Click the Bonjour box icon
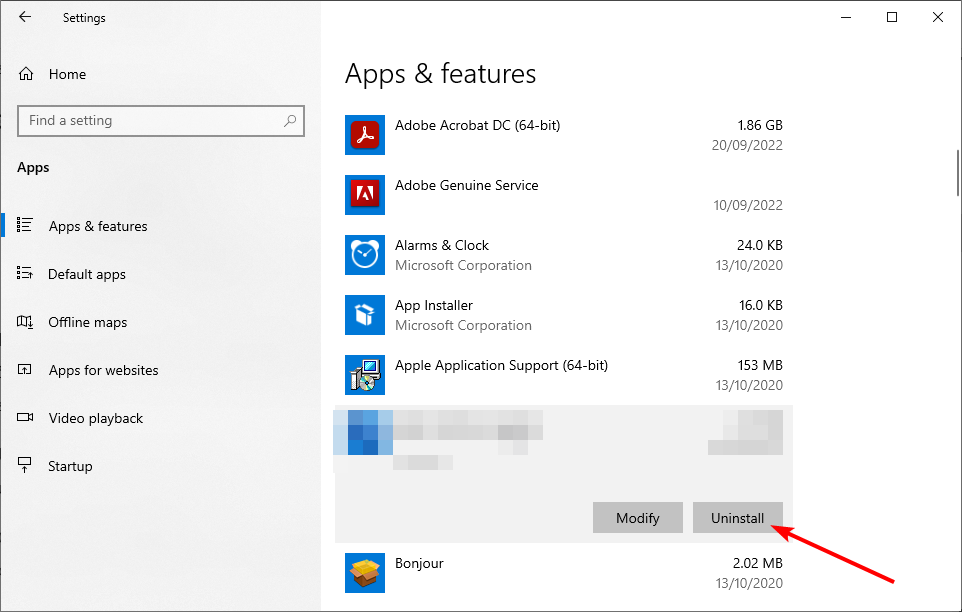The width and height of the screenshot is (962, 612). click(x=365, y=573)
